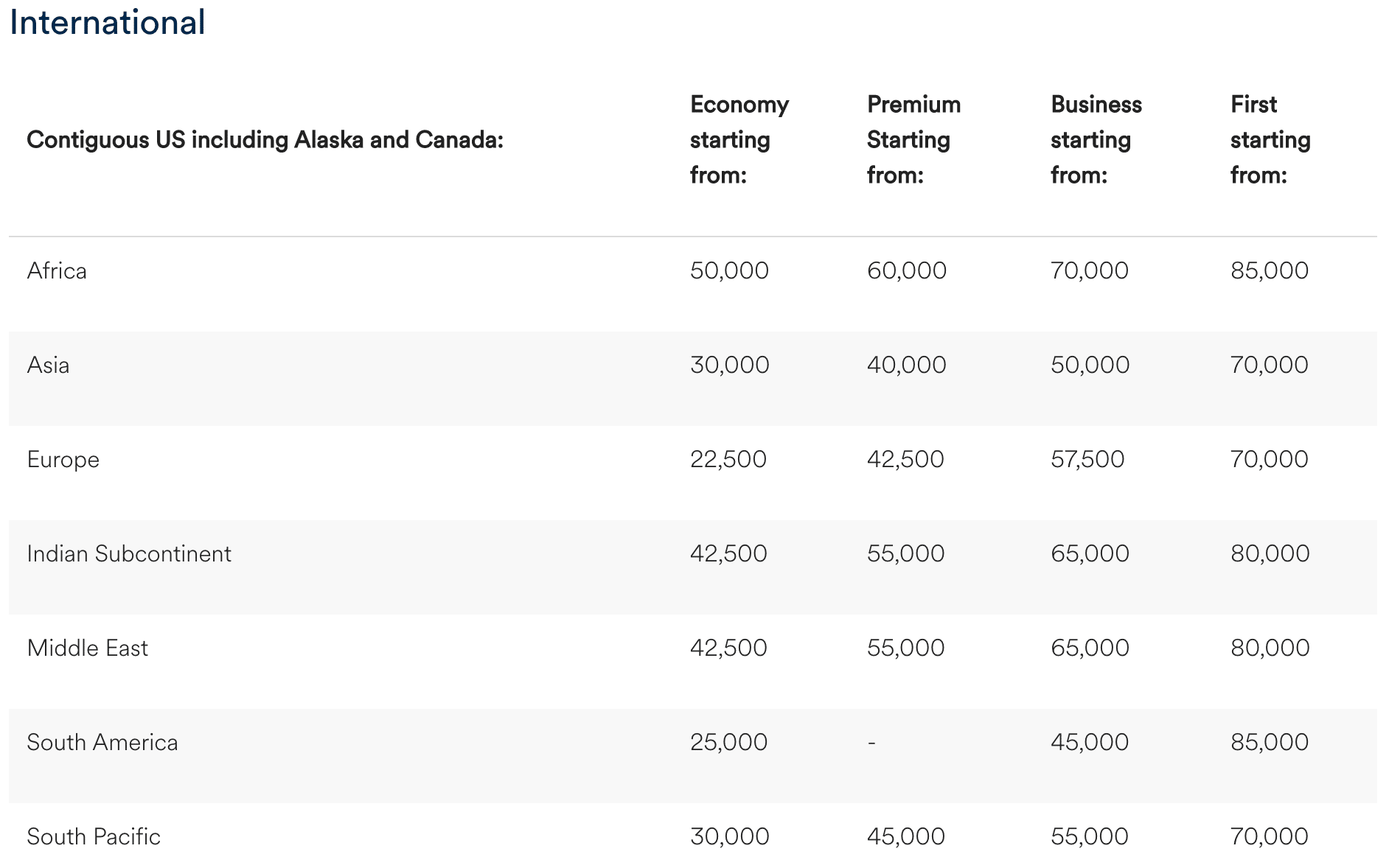
Task: Click the South America row label
Action: click(x=102, y=743)
